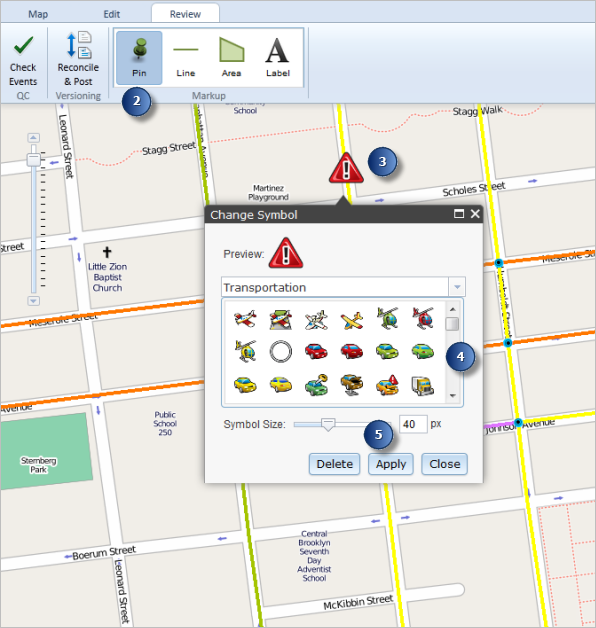The height and width of the screenshot is (628, 596).
Task: Open the Transportation category dropdown
Action: click(457, 287)
